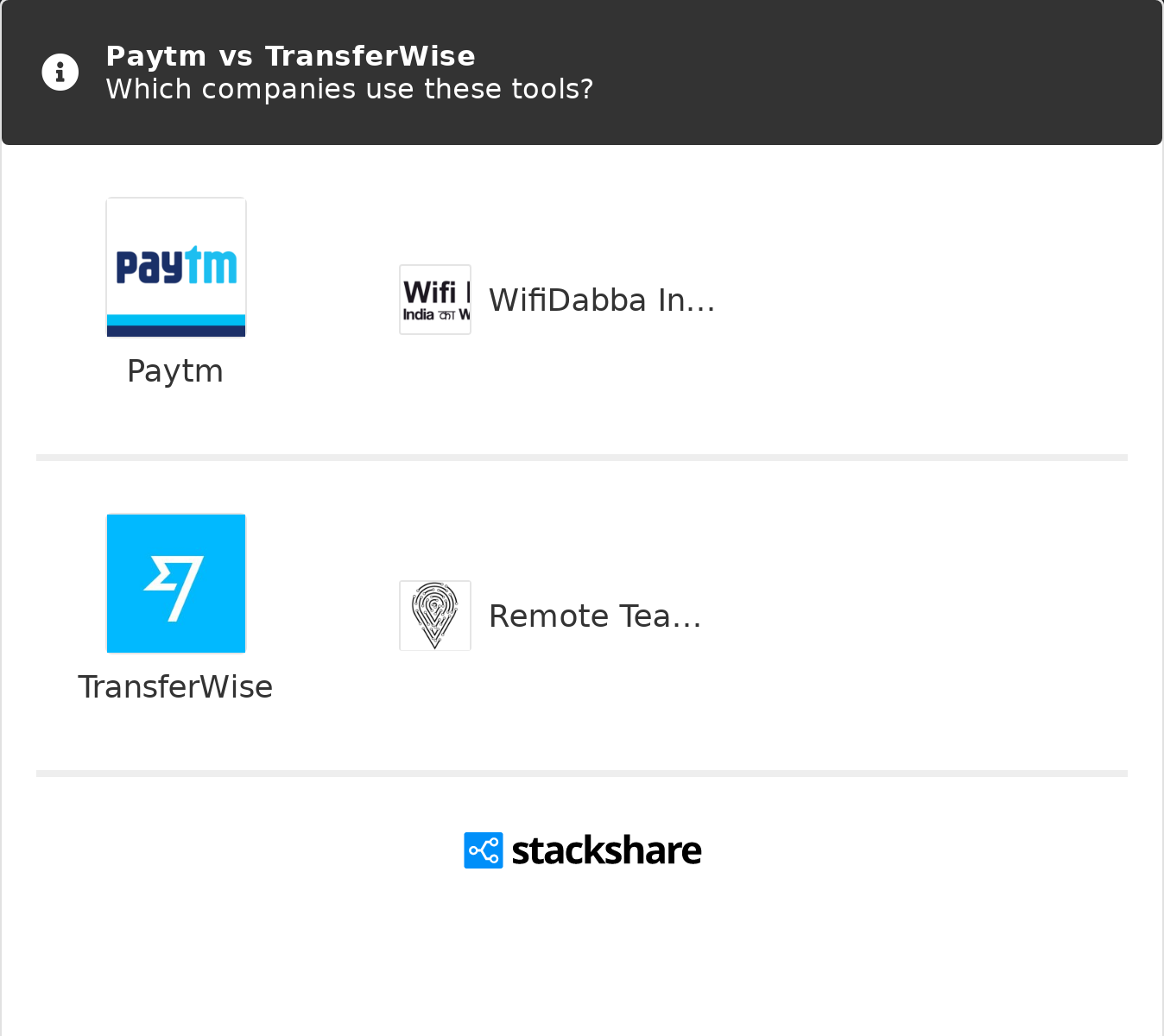Click the divider line below the TransferWise row
The width and height of the screenshot is (1164, 1036).
[582, 774]
